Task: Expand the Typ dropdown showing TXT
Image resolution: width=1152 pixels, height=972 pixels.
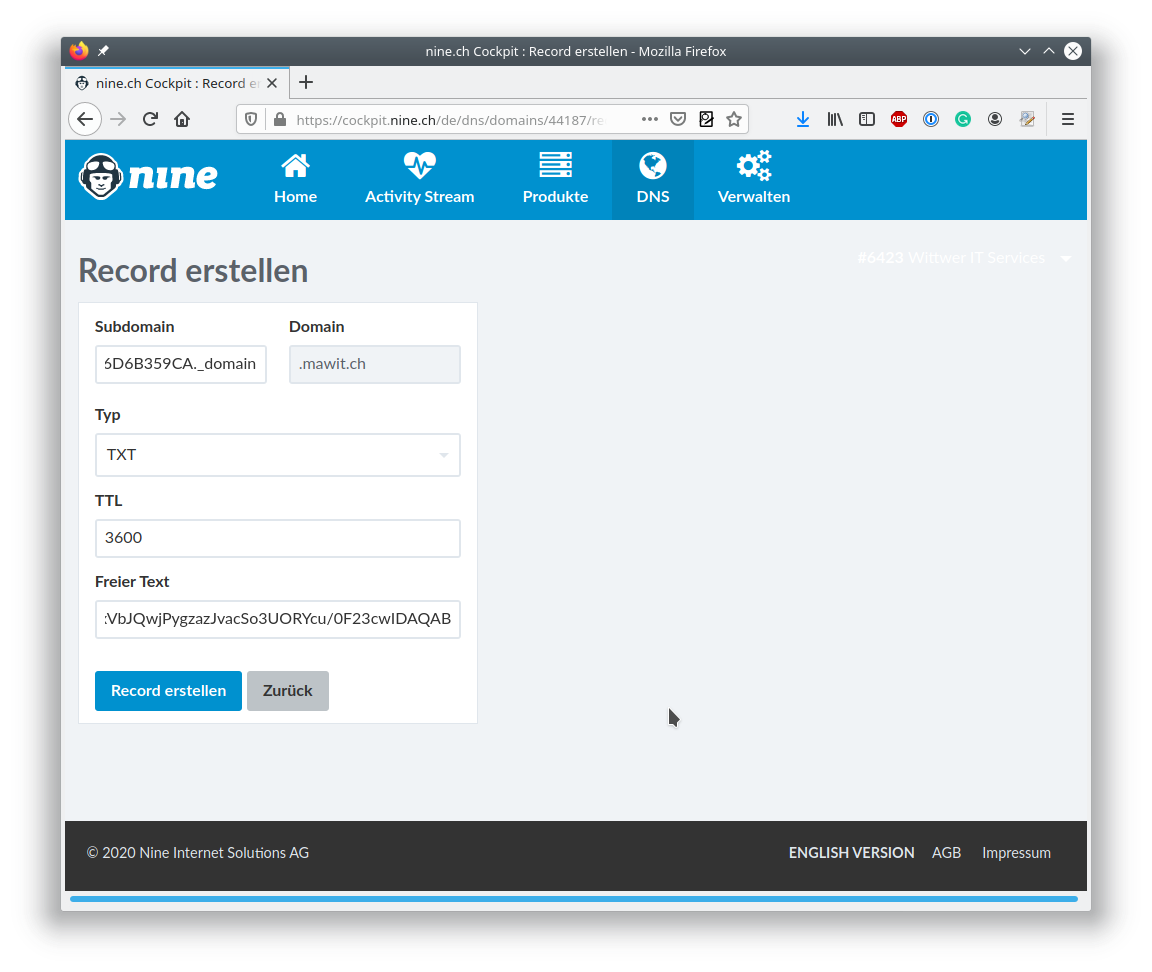Action: coord(278,455)
